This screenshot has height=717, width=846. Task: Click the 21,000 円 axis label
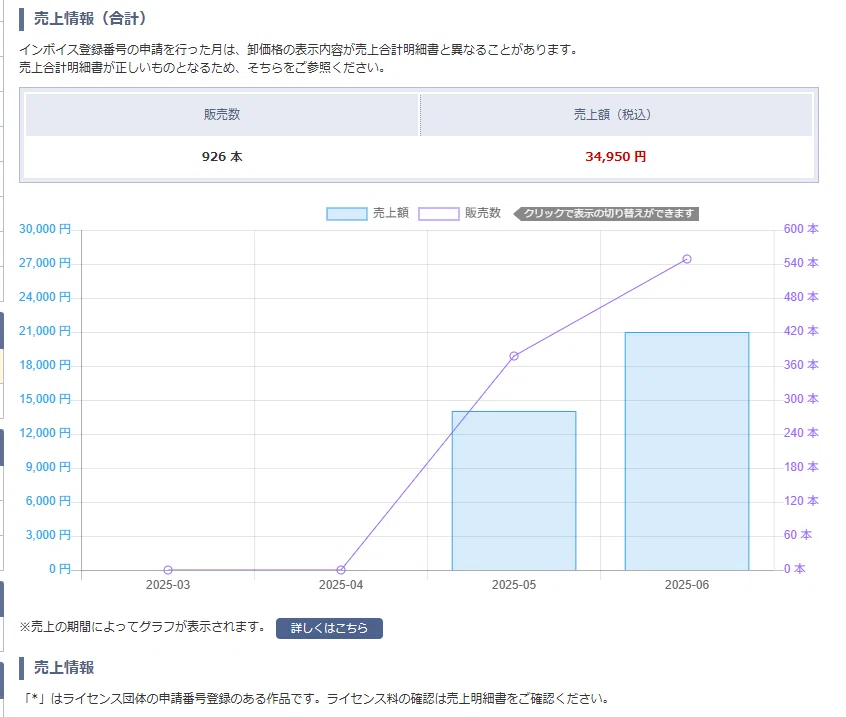(x=45, y=331)
